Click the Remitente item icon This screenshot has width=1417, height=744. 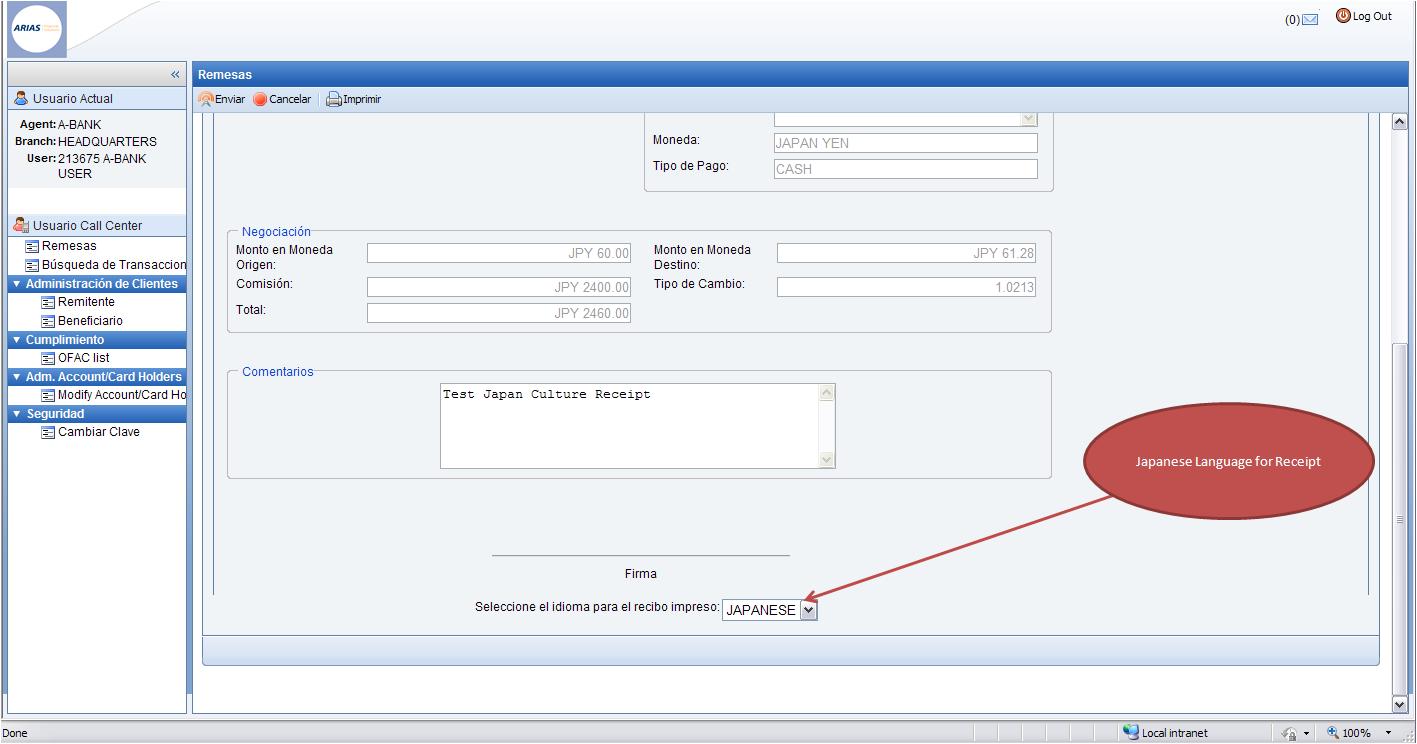pyautogui.click(x=48, y=302)
